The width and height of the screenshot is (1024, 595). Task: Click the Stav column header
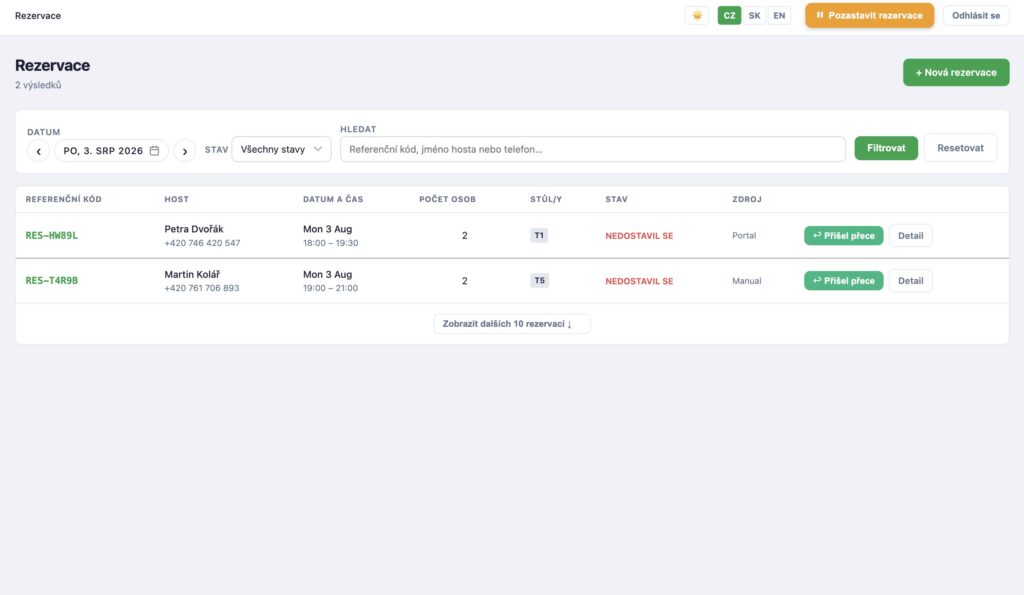click(x=616, y=199)
